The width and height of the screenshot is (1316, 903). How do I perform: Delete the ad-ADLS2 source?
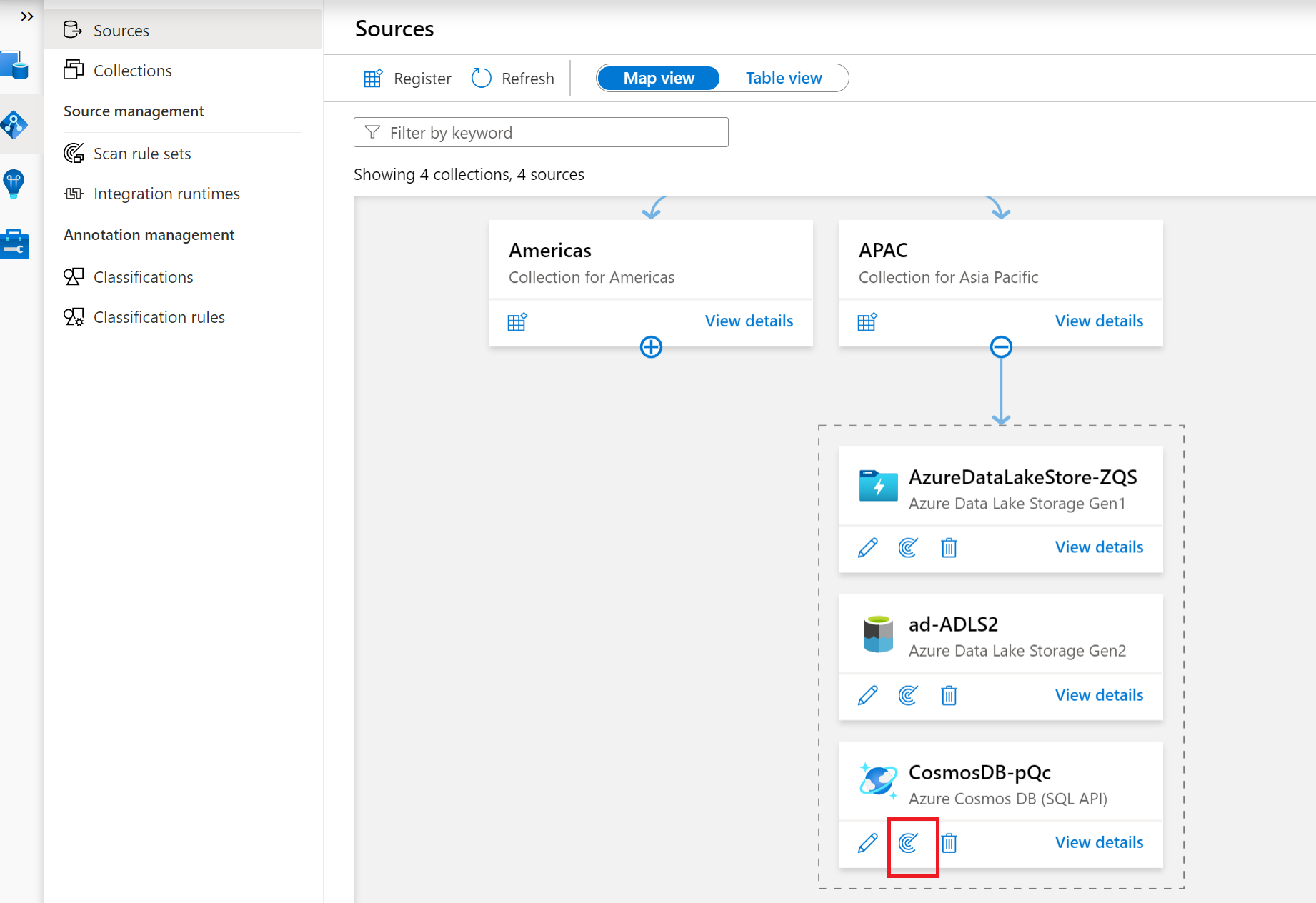point(949,695)
